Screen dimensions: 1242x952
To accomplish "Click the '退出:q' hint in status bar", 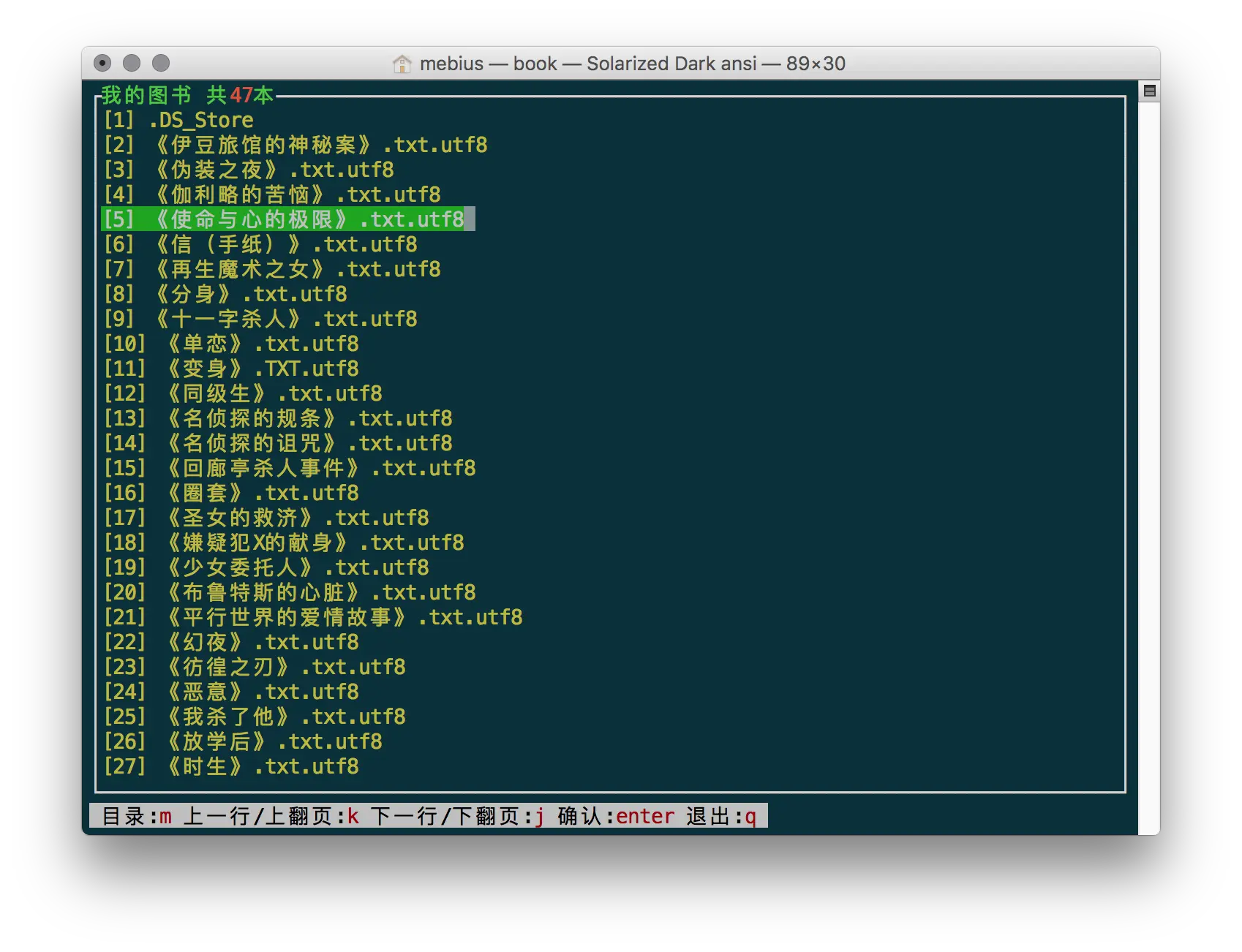I will (721, 816).
